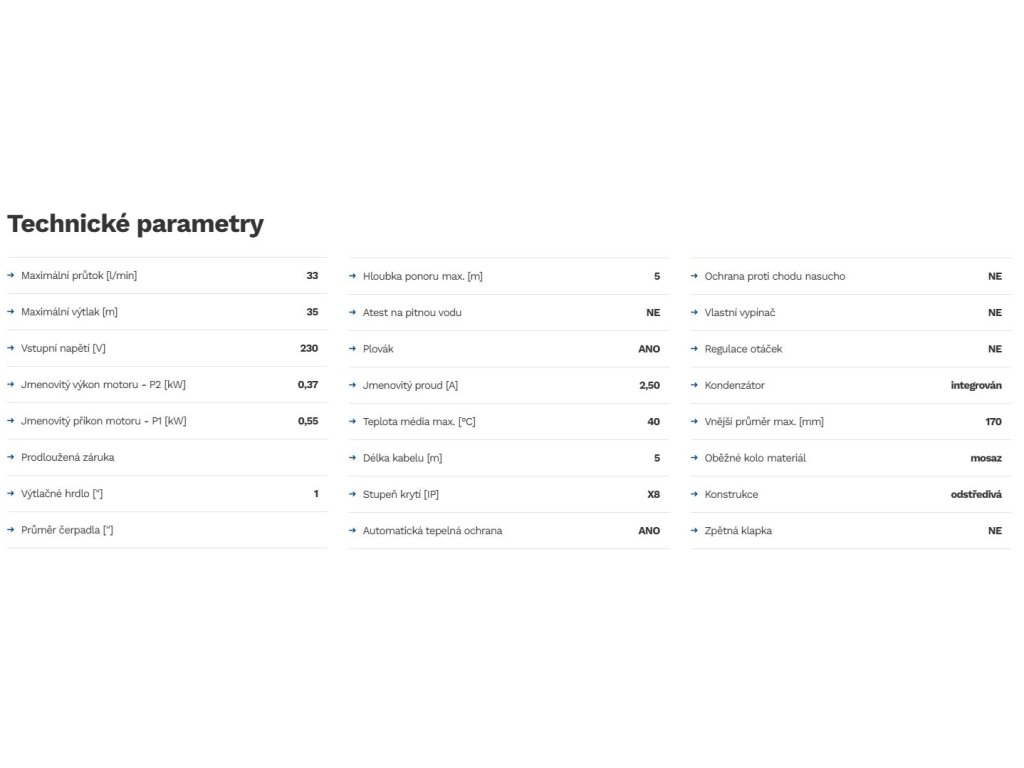Screen dimensions: 1024x768
Task: Click the Délka kabelu [m] label
Action: tap(402, 458)
